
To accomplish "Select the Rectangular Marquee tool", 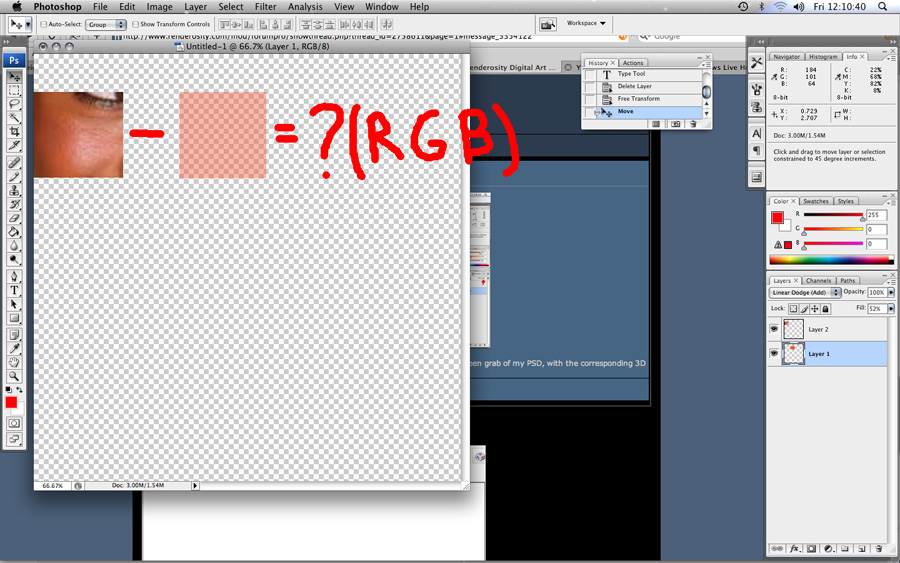I will click(x=14, y=91).
